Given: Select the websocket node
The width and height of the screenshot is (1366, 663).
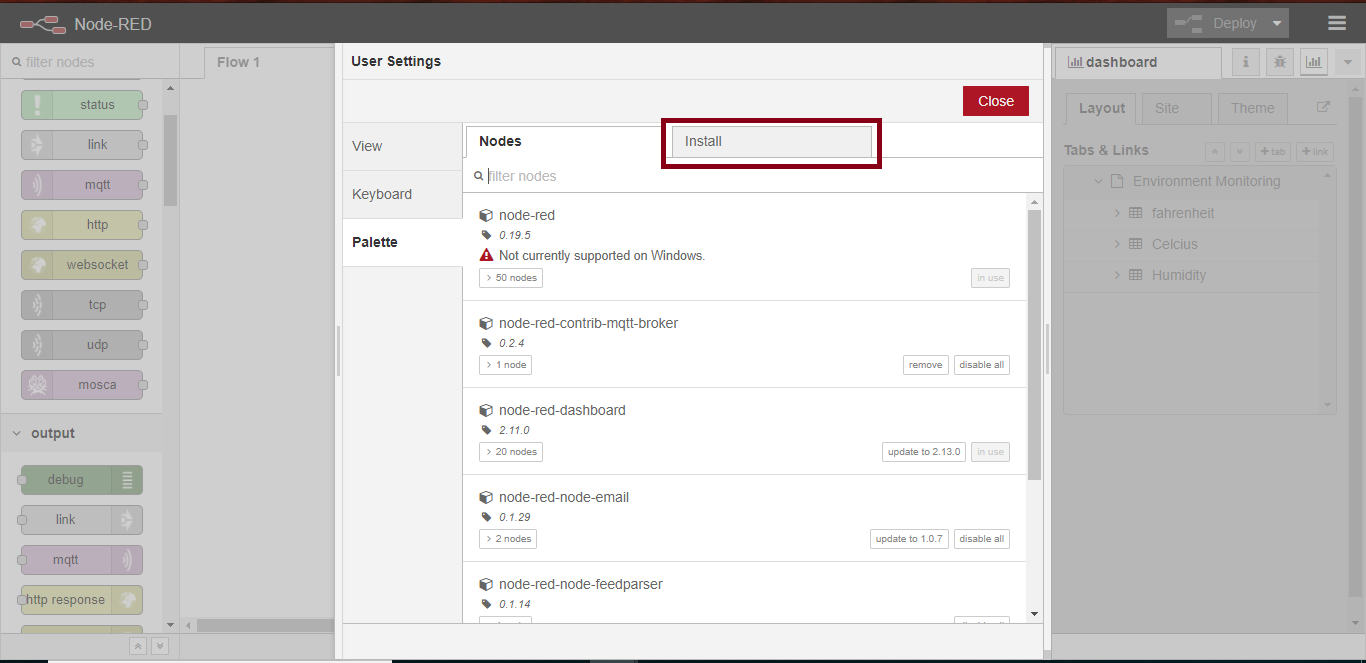Looking at the screenshot, I should [83, 264].
